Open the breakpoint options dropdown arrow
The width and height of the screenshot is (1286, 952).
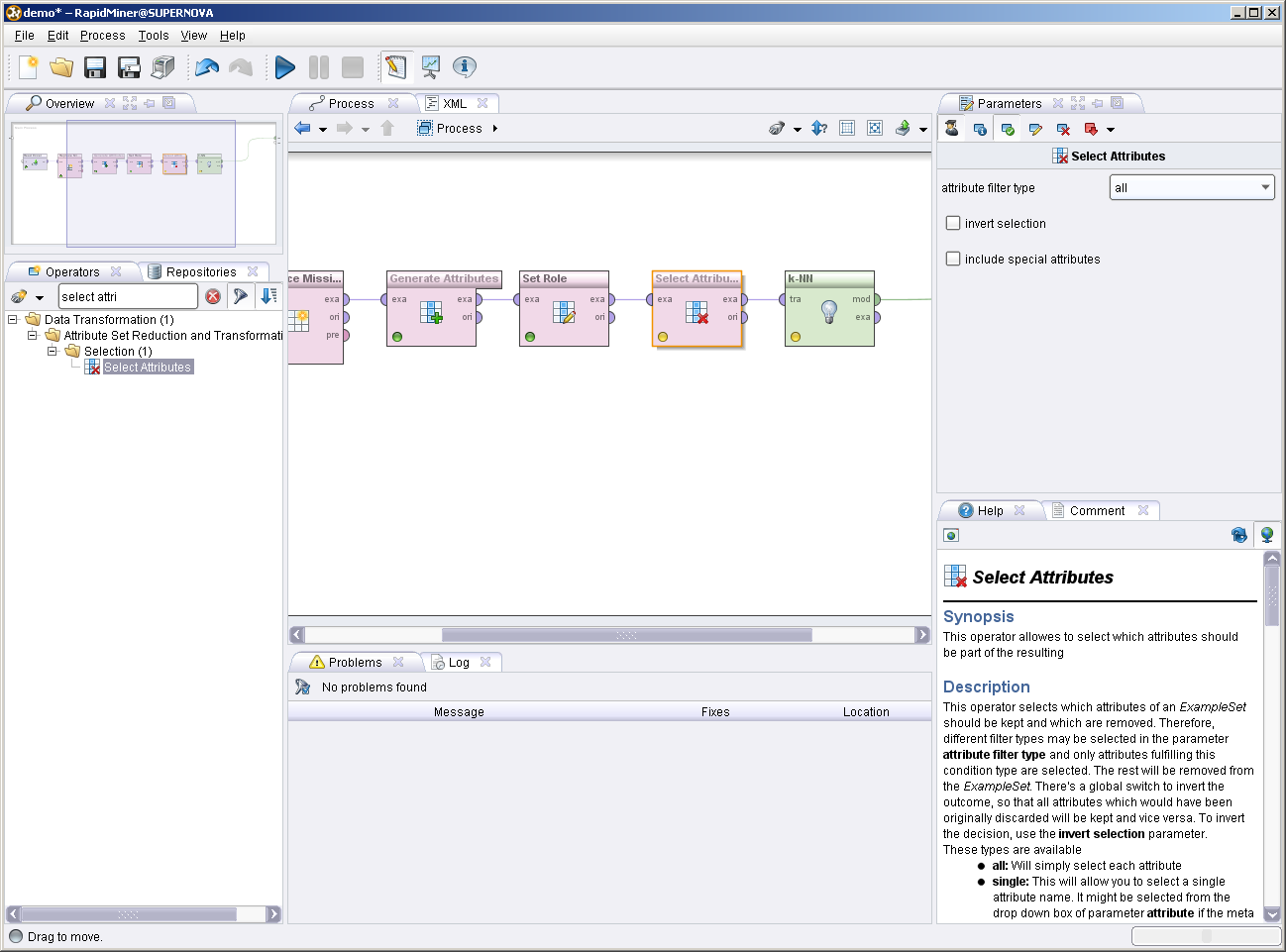(x=1111, y=130)
